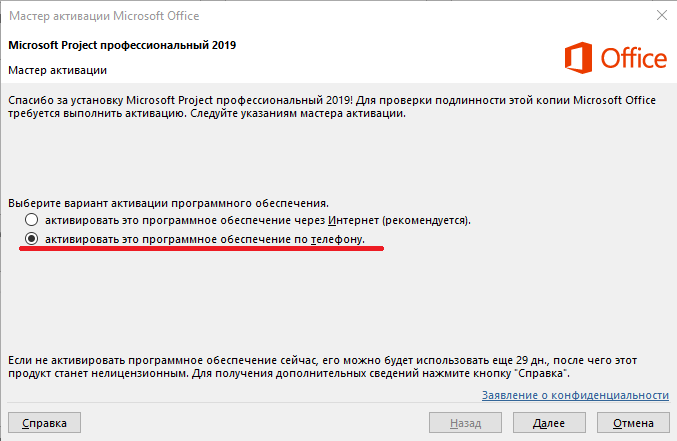677x441 pixels.
Task: Cancel activation with the "Отмена" button
Action: pyautogui.click(x=631, y=423)
